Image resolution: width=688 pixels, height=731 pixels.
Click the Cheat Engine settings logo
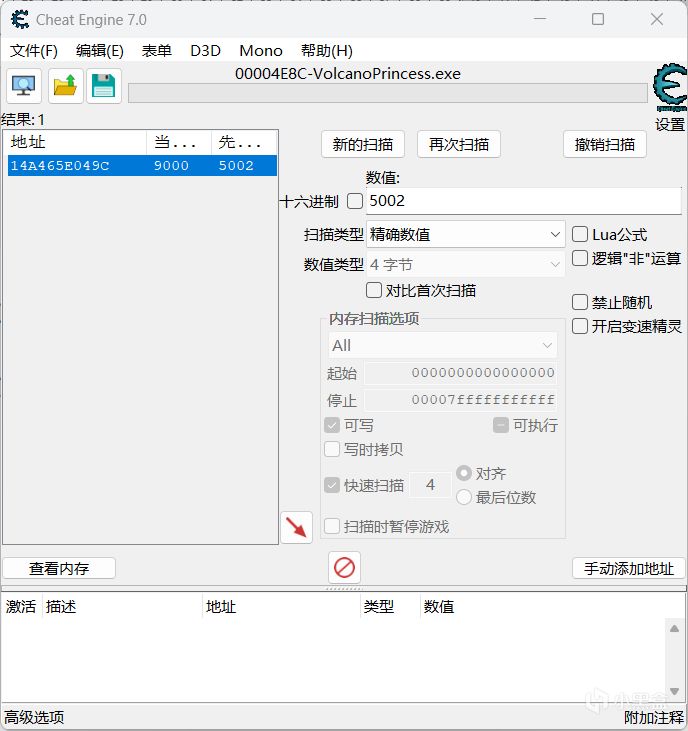[x=670, y=87]
